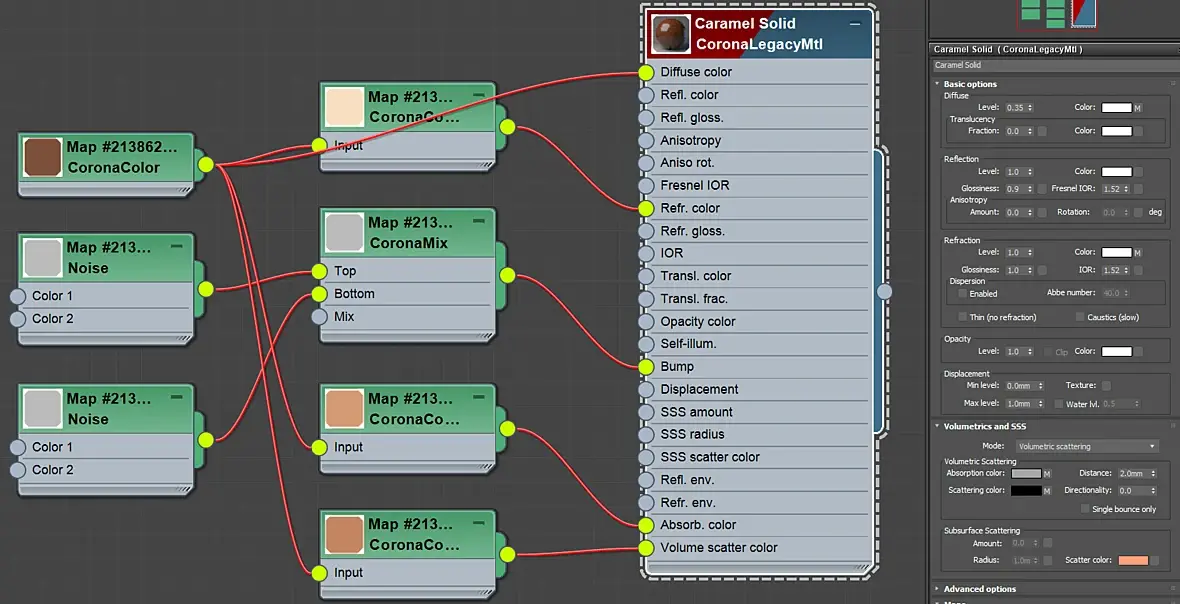The image size is (1180, 604).
Task: Click the Reflection Glossiness spinner arrows
Action: click(x=1029, y=189)
